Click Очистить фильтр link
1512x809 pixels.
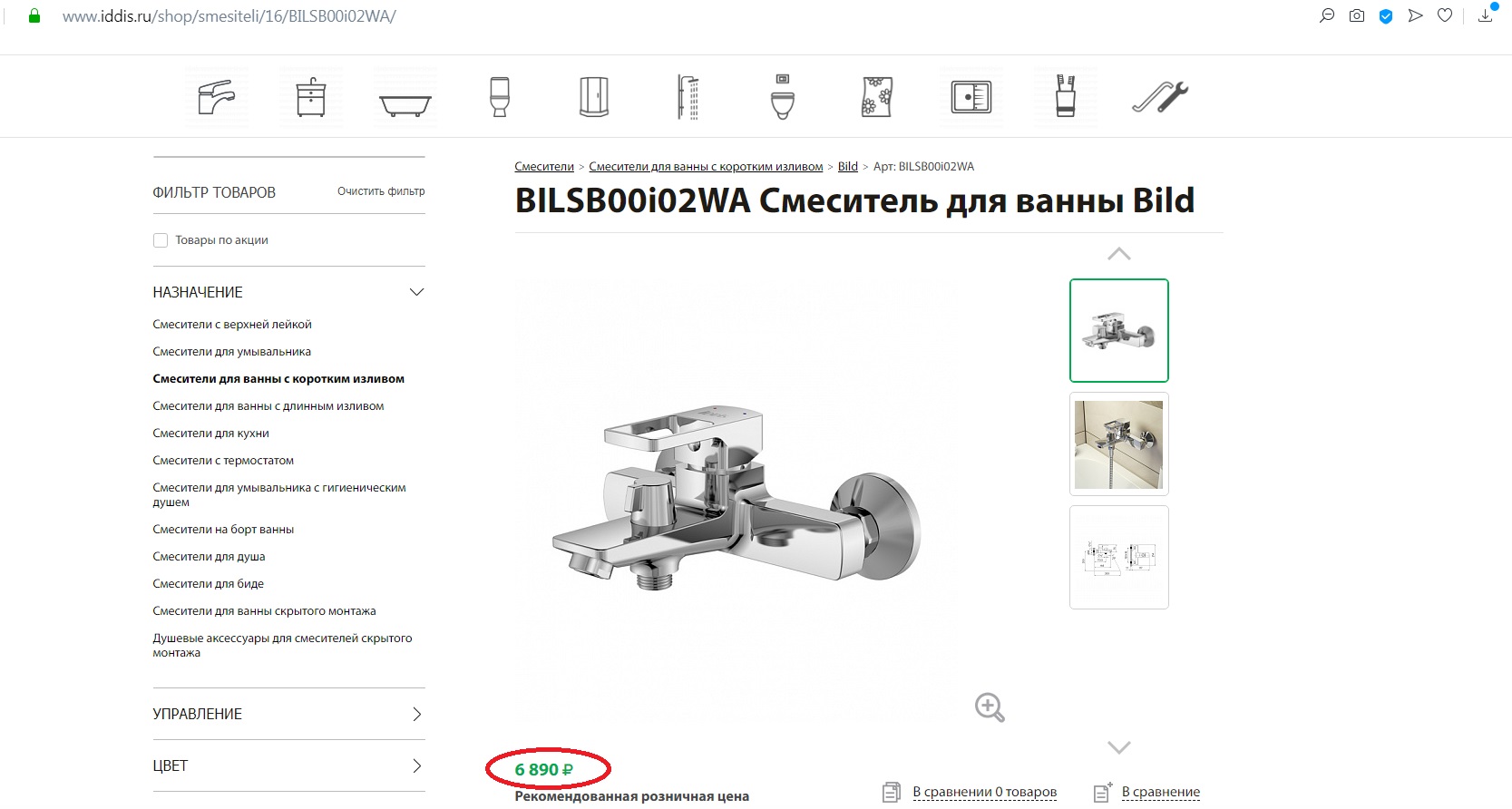tap(381, 191)
